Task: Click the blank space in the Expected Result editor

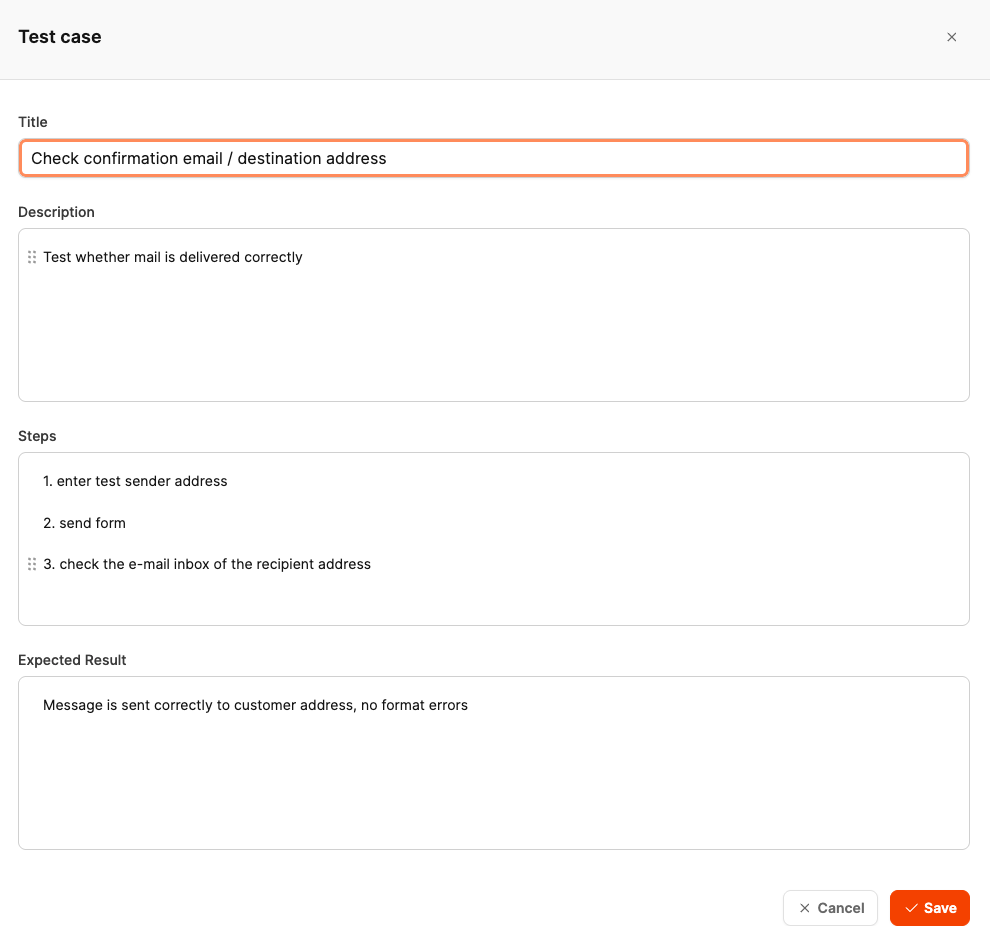Action: (493, 790)
